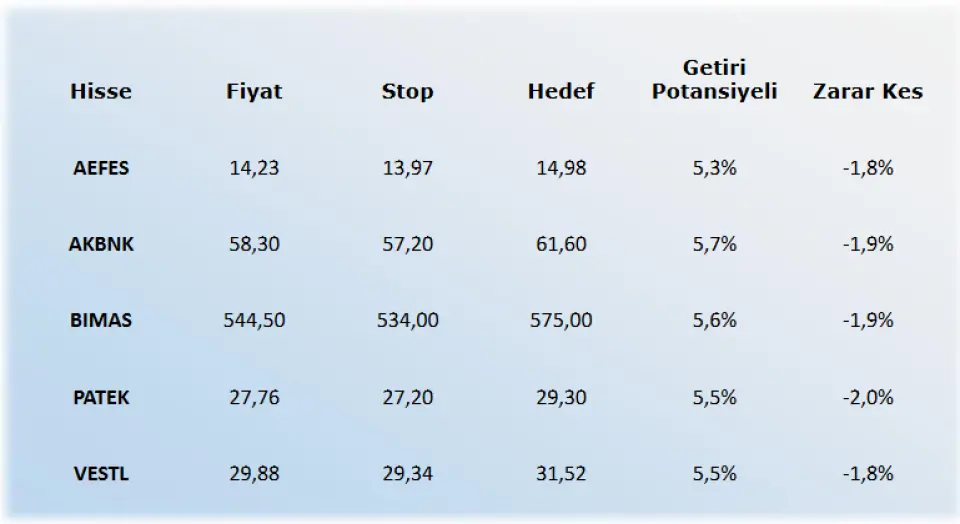Click the Fiyat column header
The image size is (960, 524).
point(254,92)
